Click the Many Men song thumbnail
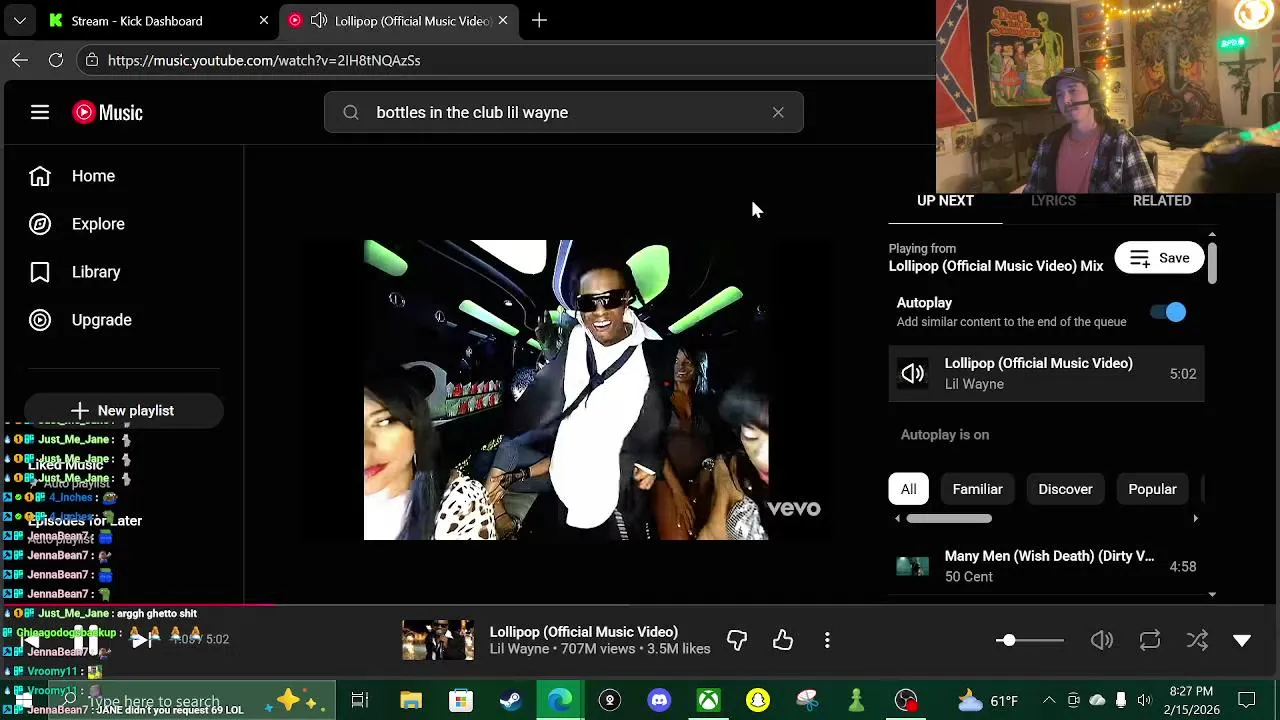 tap(912, 566)
